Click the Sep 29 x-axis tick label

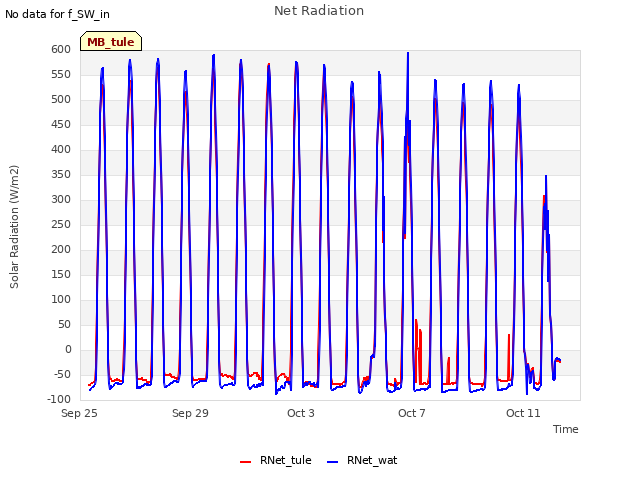pyautogui.click(x=190, y=413)
